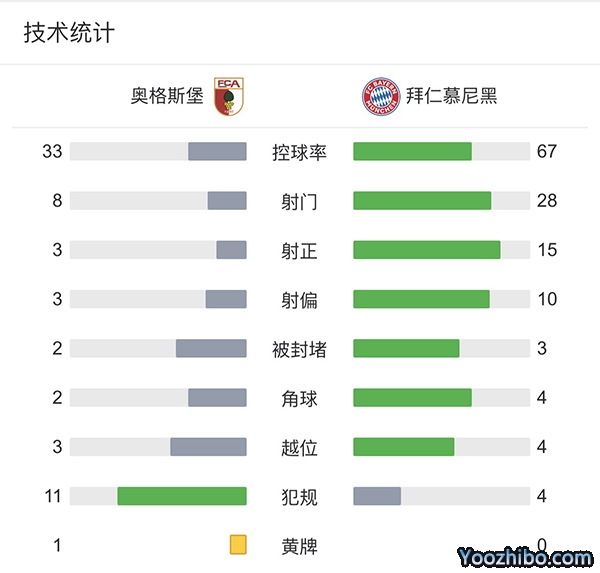This screenshot has height=573, width=600.
Task: Click the 技术统计 section heading
Action: (69, 33)
